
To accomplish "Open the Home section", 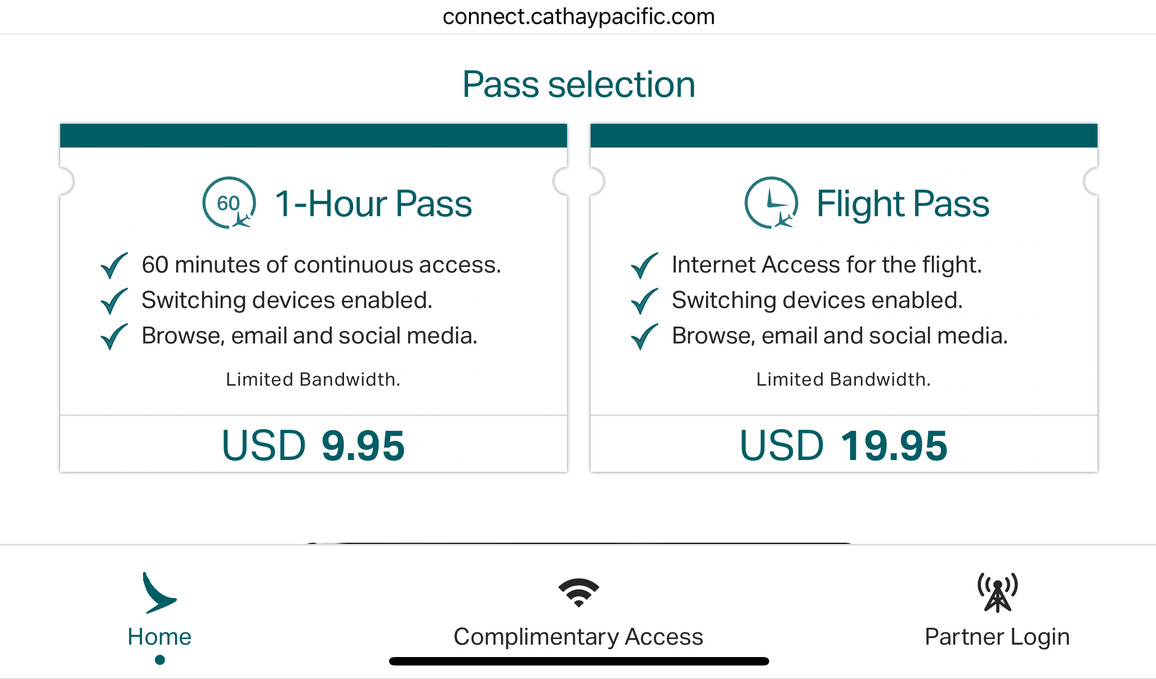I will [x=159, y=636].
